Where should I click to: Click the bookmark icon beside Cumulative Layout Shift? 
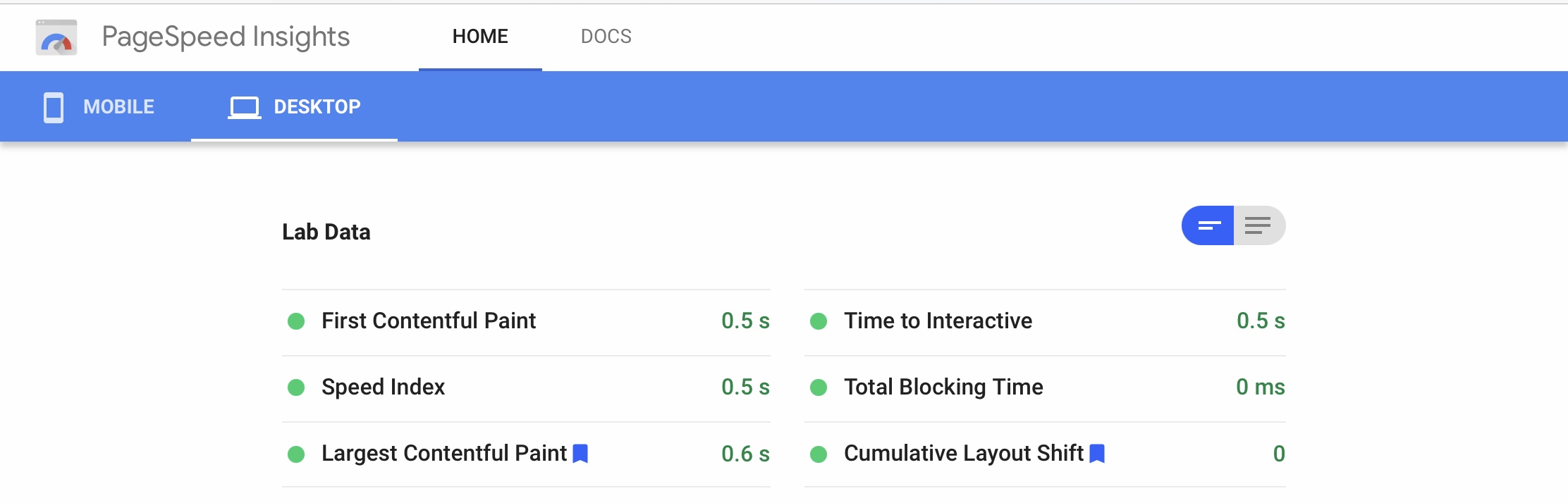(1097, 454)
